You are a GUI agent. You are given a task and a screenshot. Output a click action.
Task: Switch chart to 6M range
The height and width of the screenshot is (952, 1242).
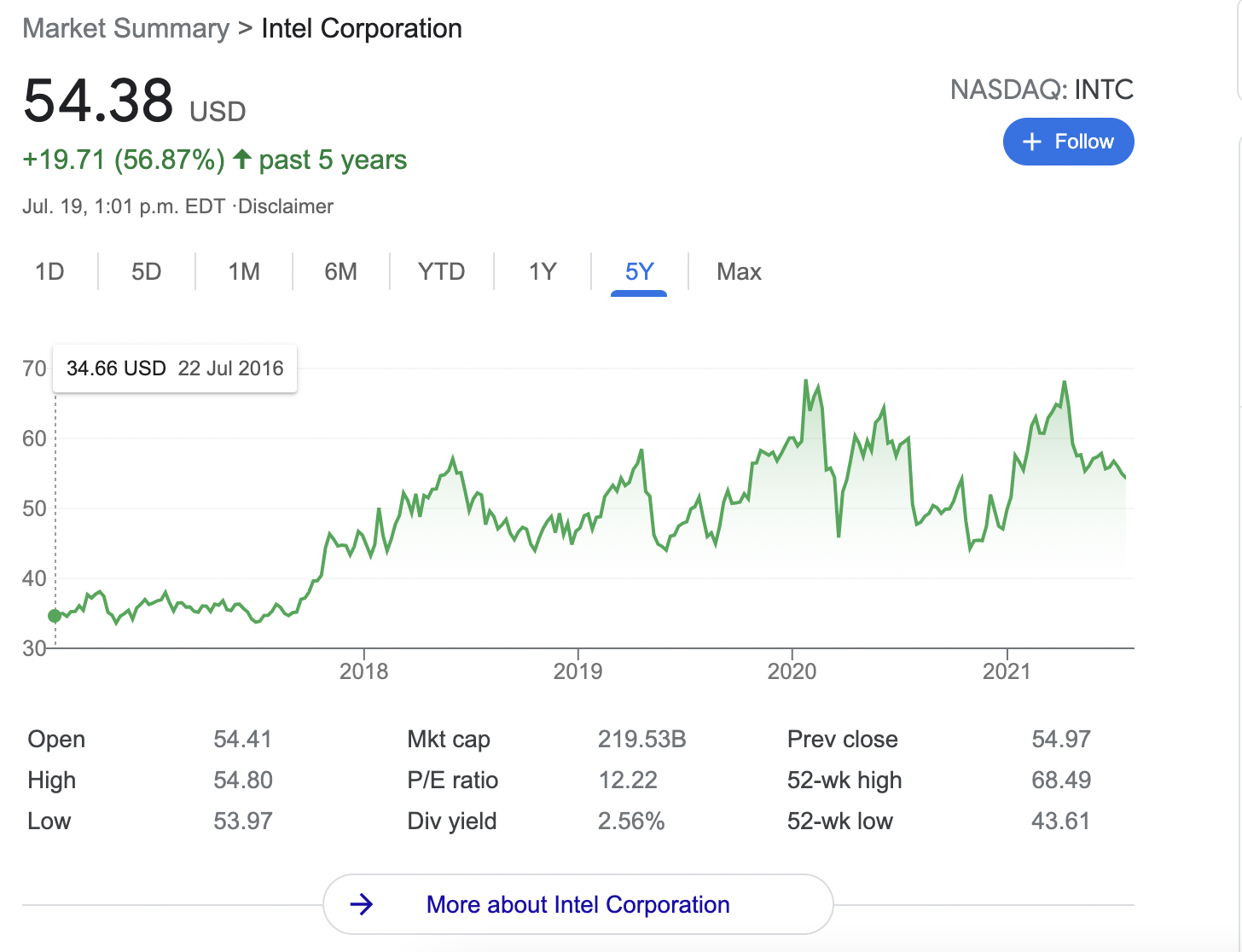pos(340,271)
